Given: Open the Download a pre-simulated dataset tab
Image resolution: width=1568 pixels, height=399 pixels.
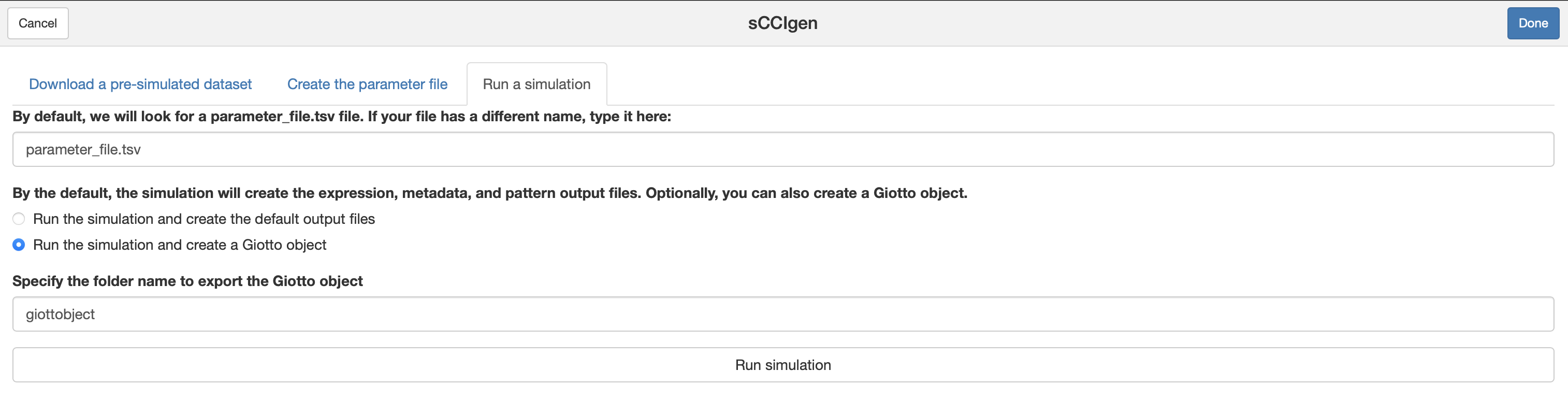Looking at the screenshot, I should coord(140,84).
